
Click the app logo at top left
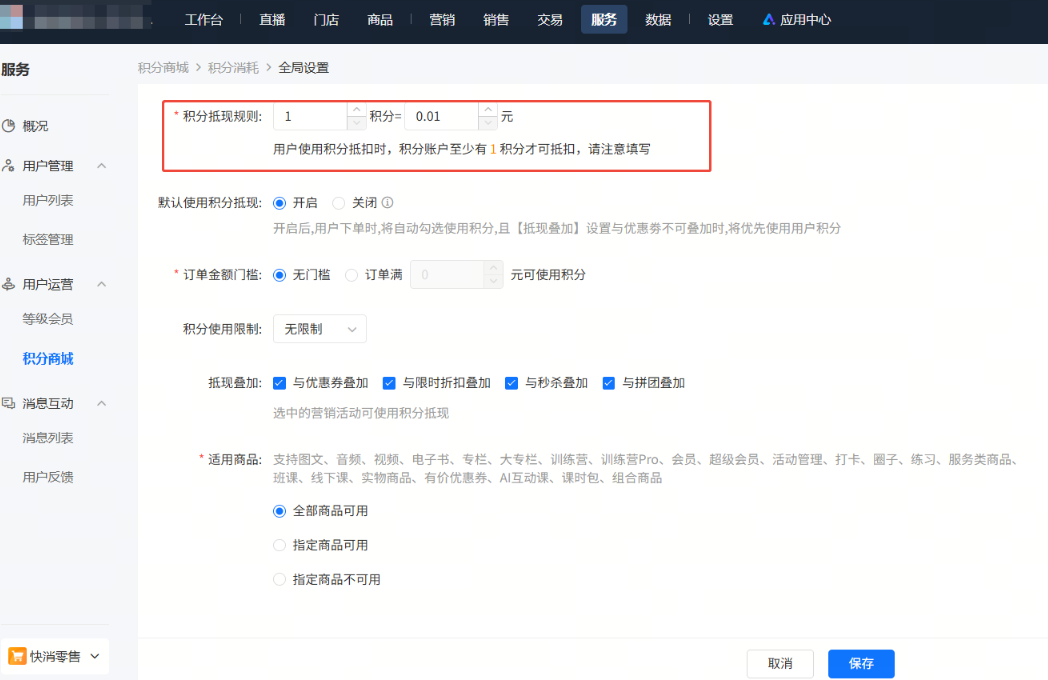13,18
